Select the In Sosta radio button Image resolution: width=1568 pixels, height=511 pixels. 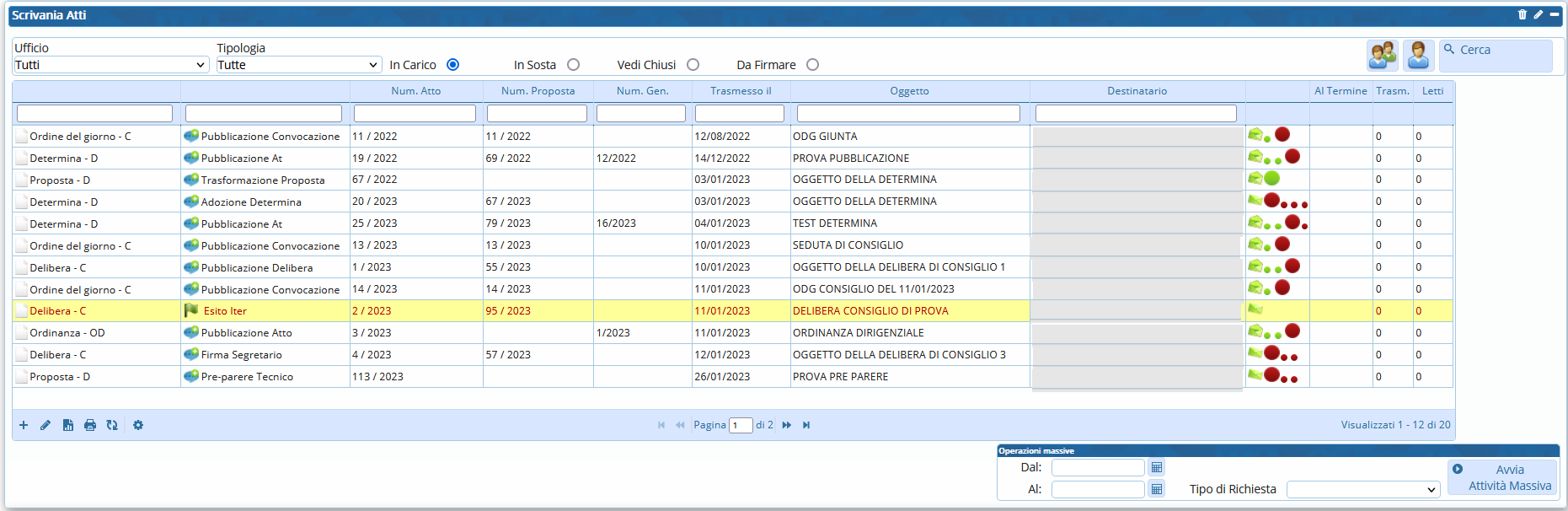coord(573,65)
